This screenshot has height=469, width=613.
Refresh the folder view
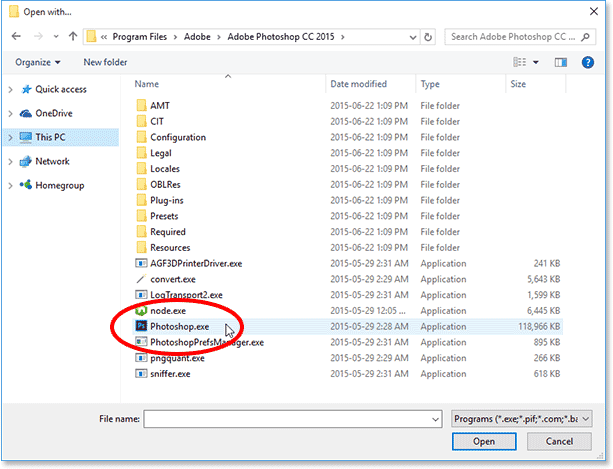tap(428, 37)
